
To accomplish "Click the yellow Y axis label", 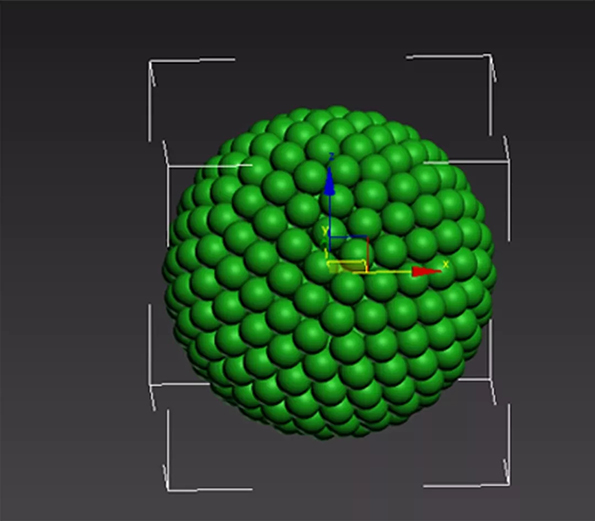I will 325,230.
